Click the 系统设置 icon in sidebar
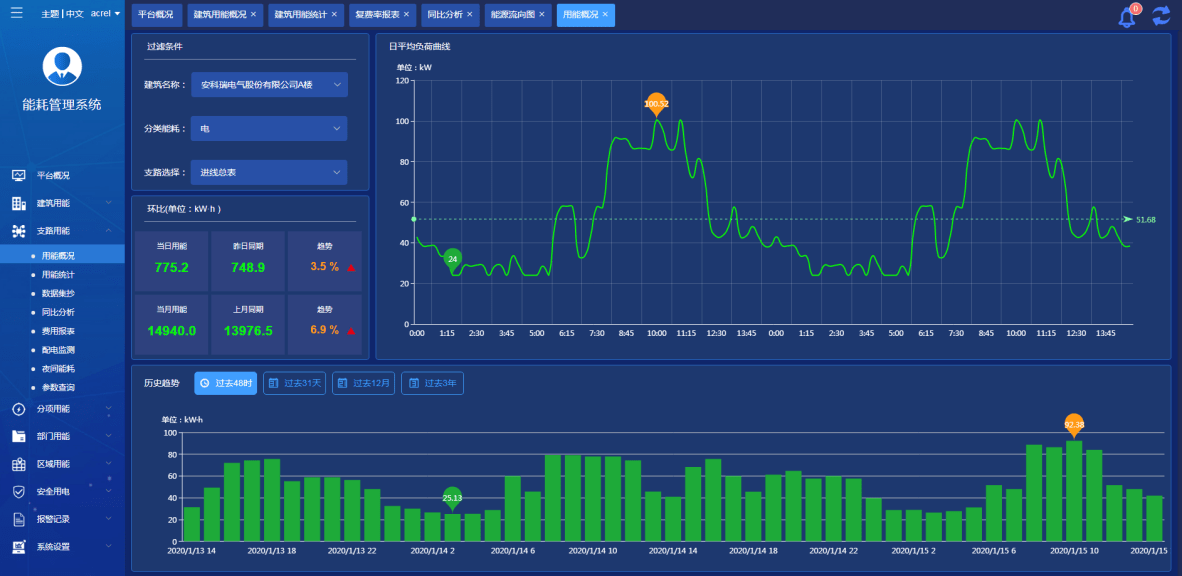This screenshot has height=576, width=1182. coord(18,547)
